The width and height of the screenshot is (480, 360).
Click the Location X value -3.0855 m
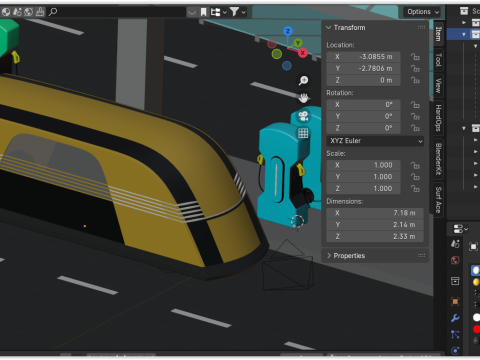[363, 57]
